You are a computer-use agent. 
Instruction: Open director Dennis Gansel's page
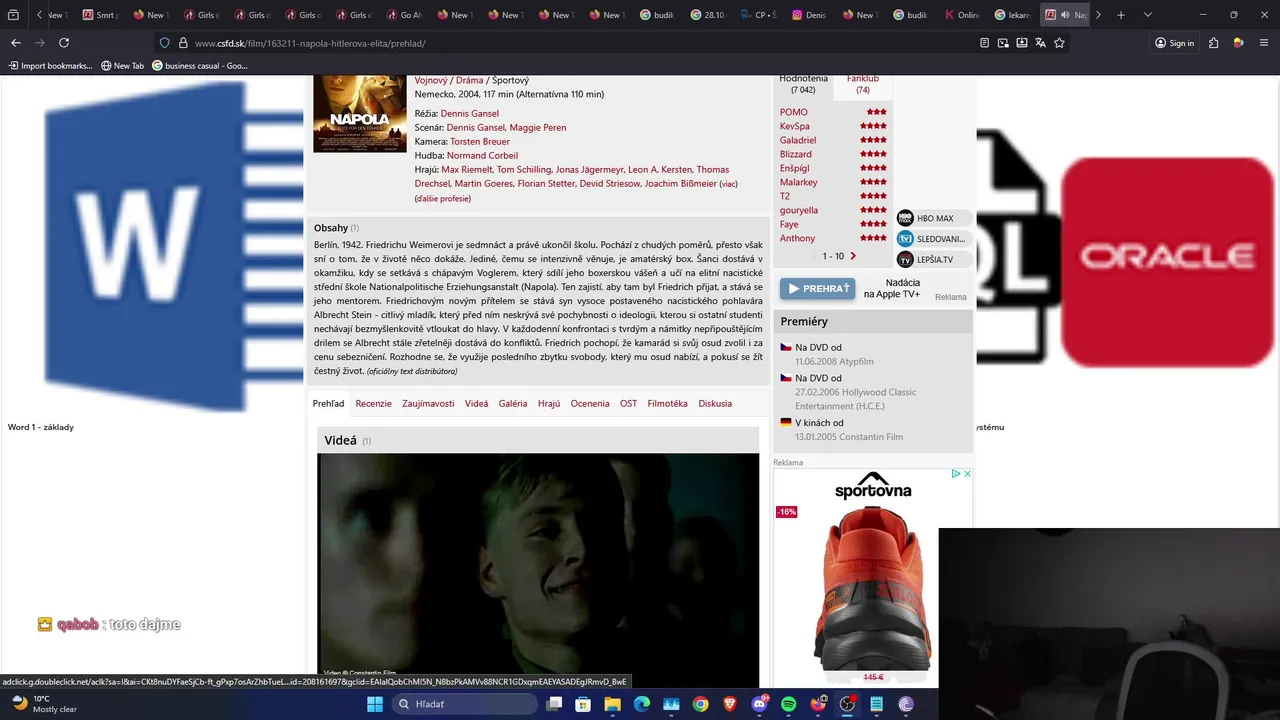[x=469, y=113]
